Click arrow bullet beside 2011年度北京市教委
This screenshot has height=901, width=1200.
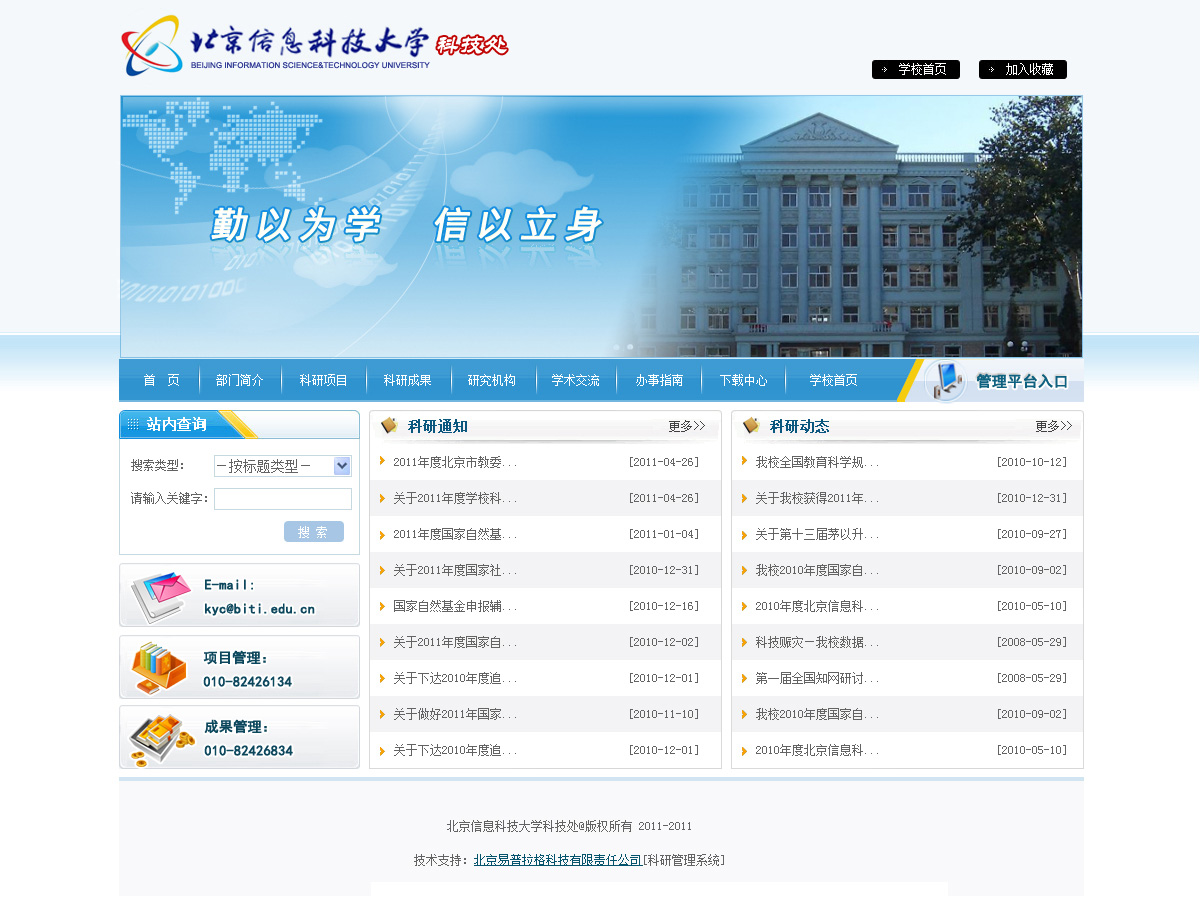pyautogui.click(x=383, y=461)
